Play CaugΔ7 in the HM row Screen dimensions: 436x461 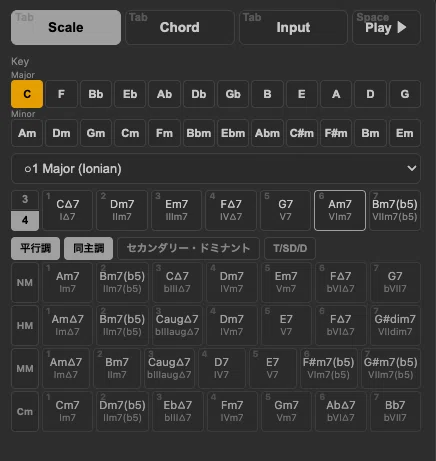point(177,326)
